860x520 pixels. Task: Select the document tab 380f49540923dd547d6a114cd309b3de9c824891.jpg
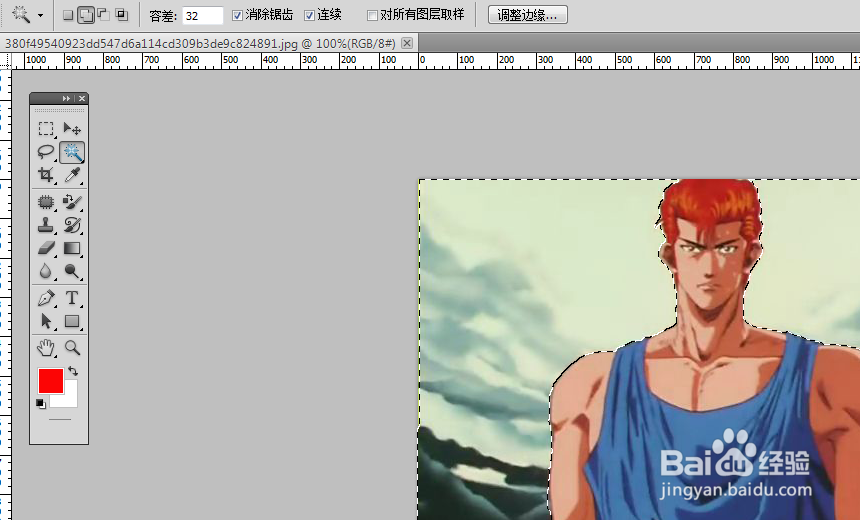[x=201, y=43]
